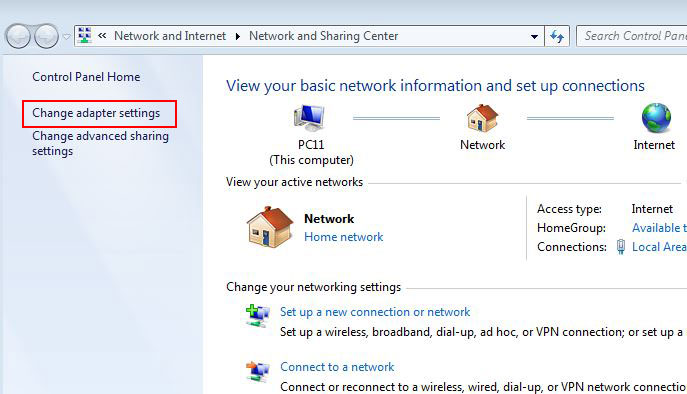Click the Connect to a network icon
Viewport: 687px width, 394px height.
click(258, 371)
